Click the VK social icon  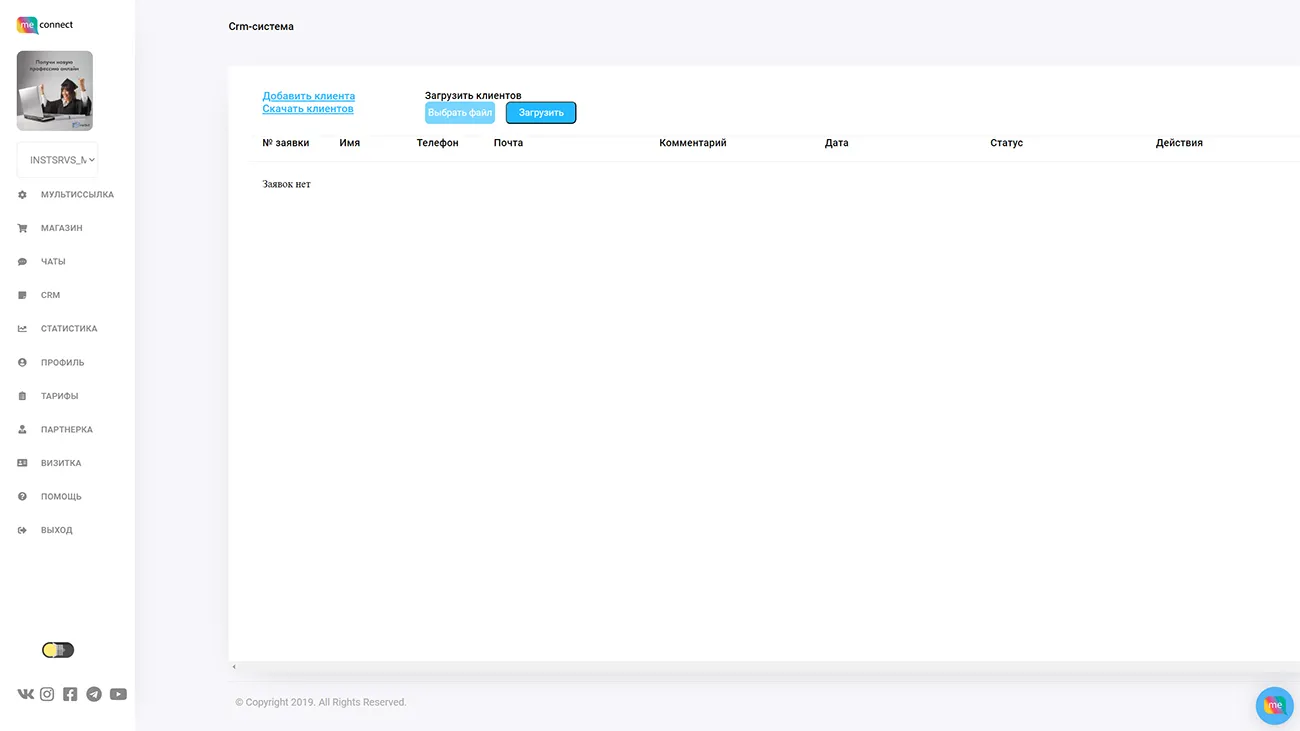point(25,694)
